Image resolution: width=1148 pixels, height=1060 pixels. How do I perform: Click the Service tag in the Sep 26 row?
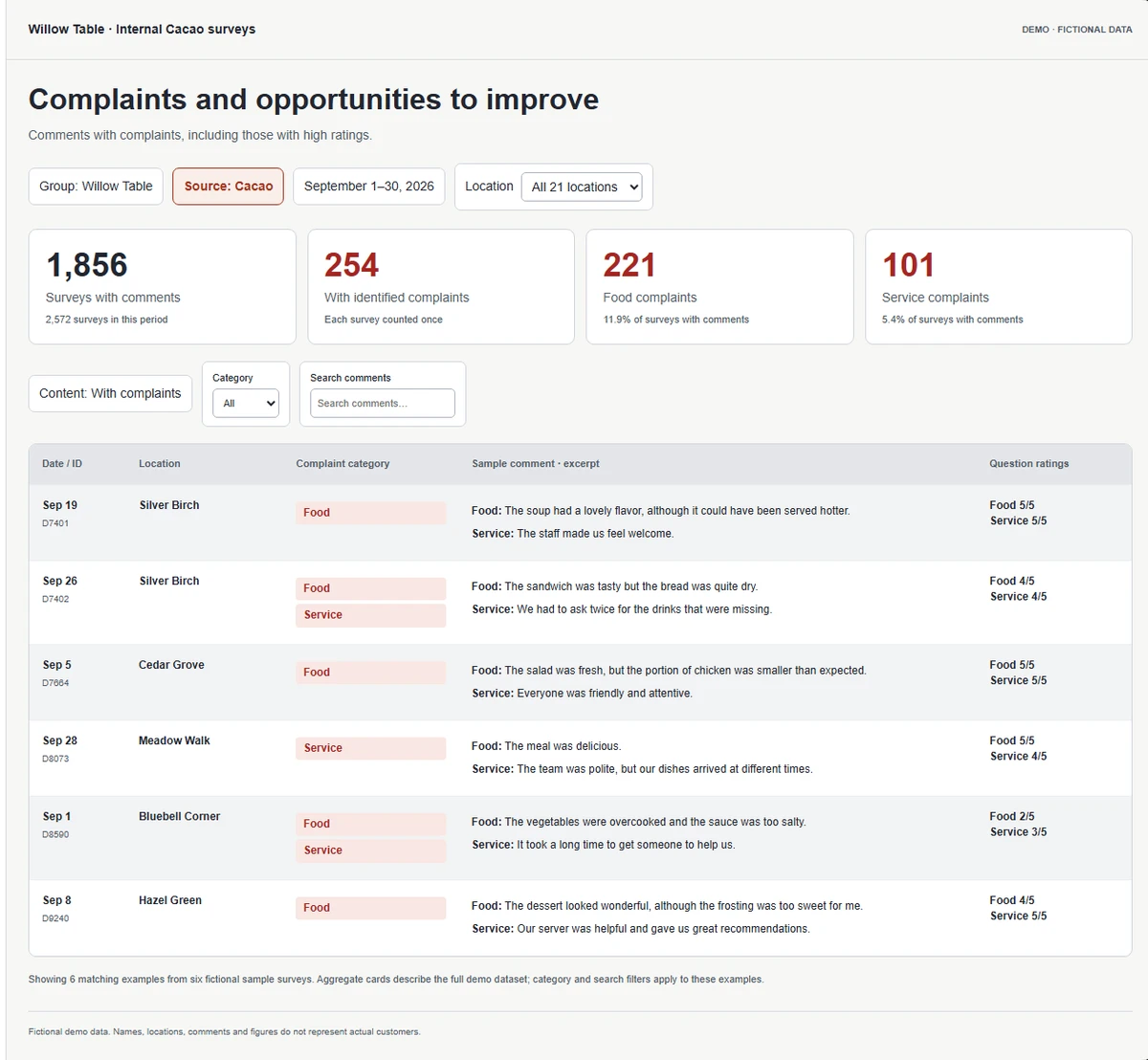370,615
